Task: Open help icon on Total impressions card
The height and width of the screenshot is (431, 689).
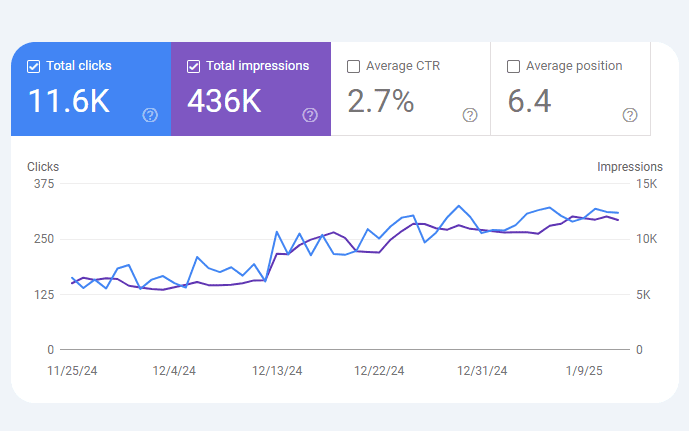Action: [310, 115]
